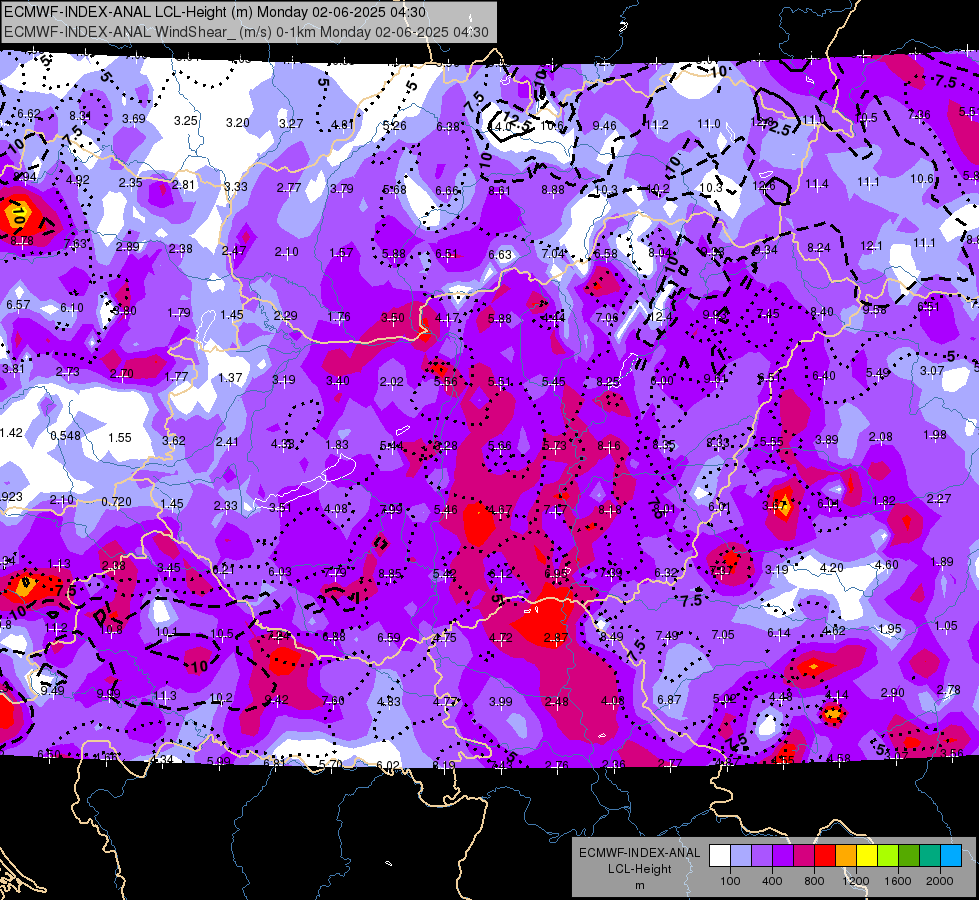Select the light lavender legend swatch above 100
This screenshot has width=979, height=900.
click(740, 856)
